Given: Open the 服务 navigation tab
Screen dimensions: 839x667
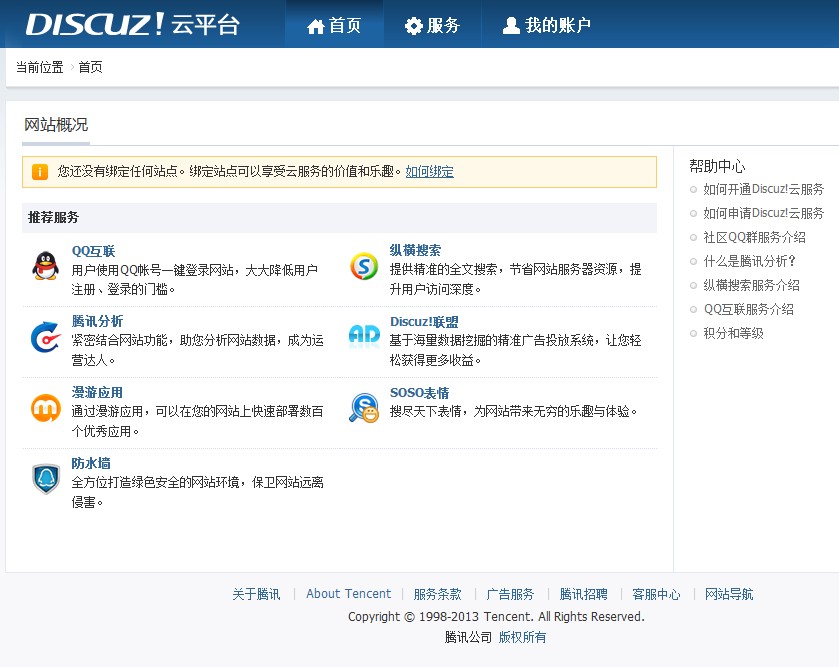Looking at the screenshot, I should pos(432,25).
